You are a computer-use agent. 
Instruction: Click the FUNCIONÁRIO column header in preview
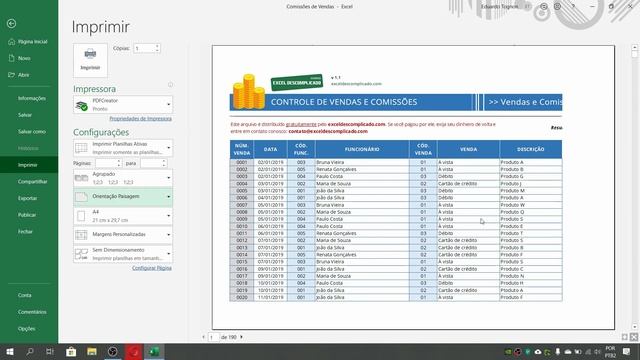[x=362, y=149]
